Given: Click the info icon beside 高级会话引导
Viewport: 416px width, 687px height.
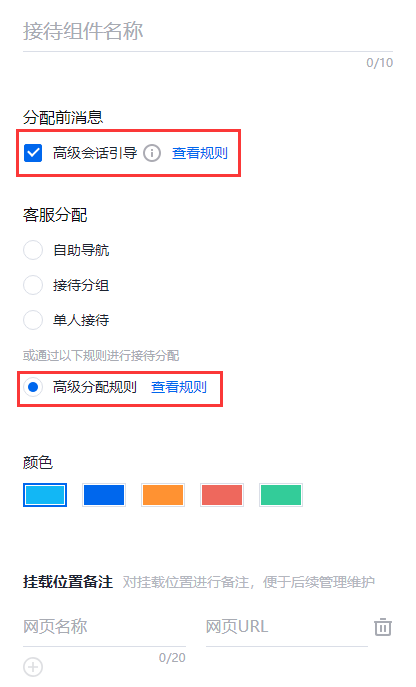Looking at the screenshot, I should point(152,153).
